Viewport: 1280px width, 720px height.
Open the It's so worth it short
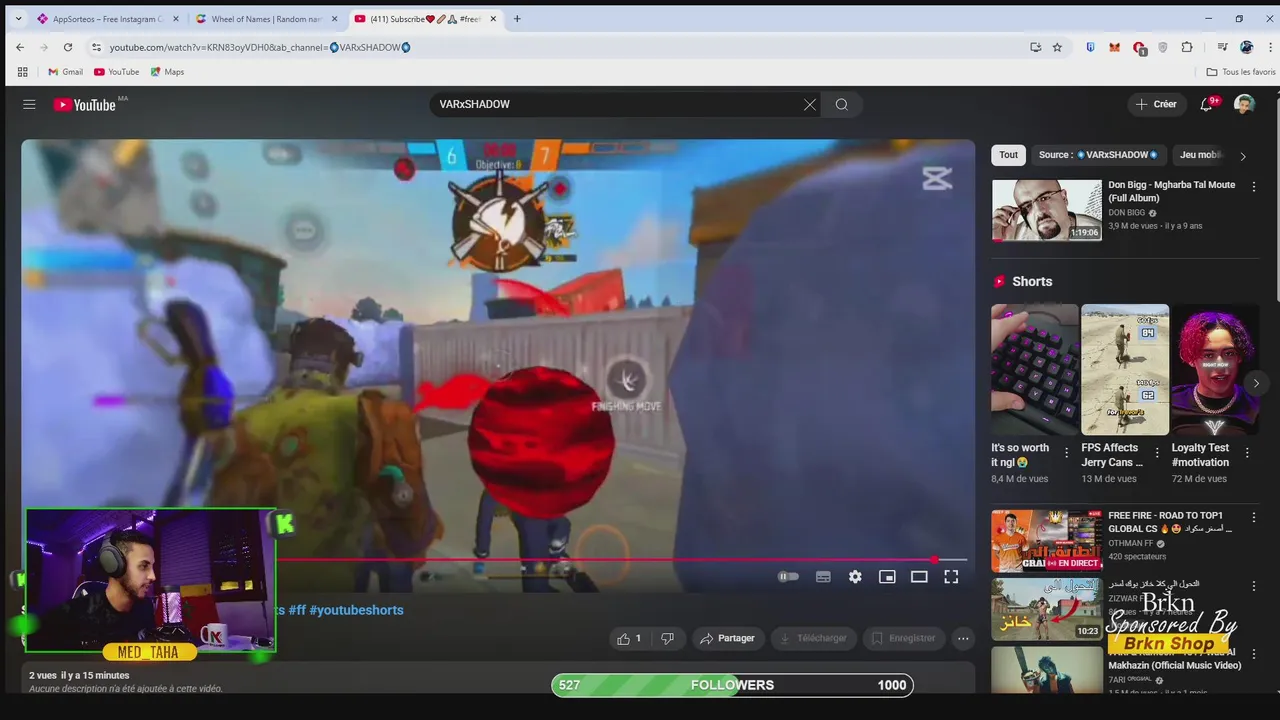point(1034,370)
